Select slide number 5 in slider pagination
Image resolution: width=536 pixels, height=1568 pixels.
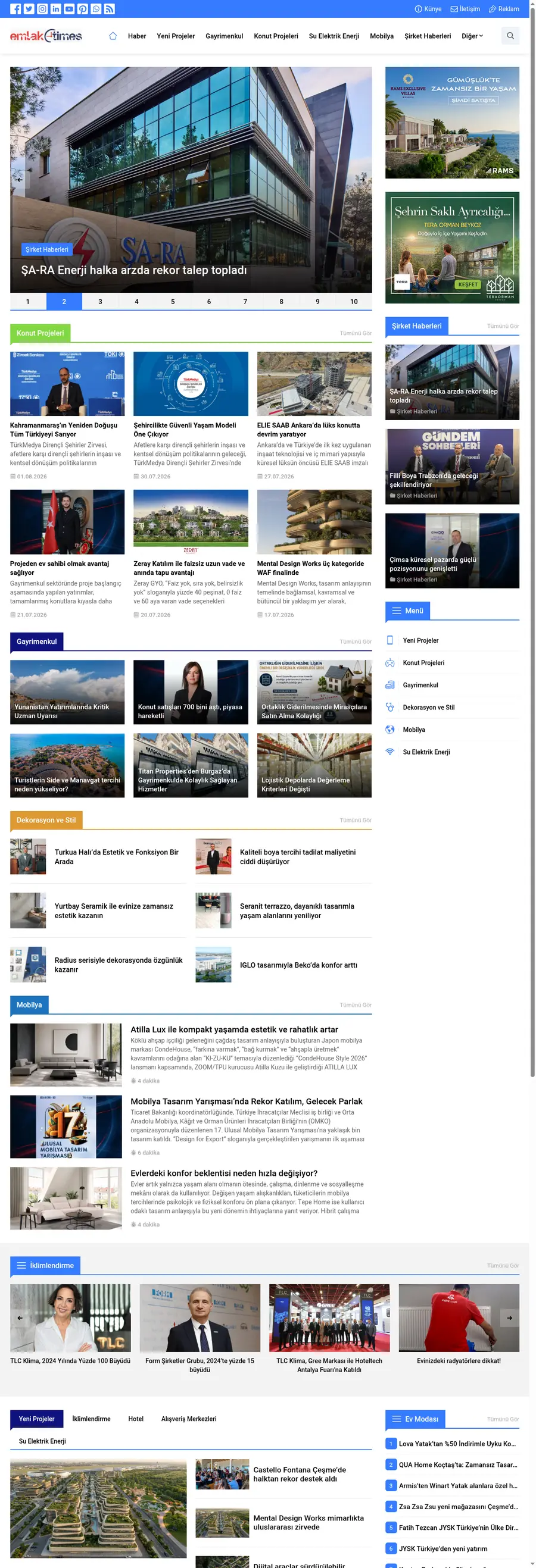coord(173,301)
